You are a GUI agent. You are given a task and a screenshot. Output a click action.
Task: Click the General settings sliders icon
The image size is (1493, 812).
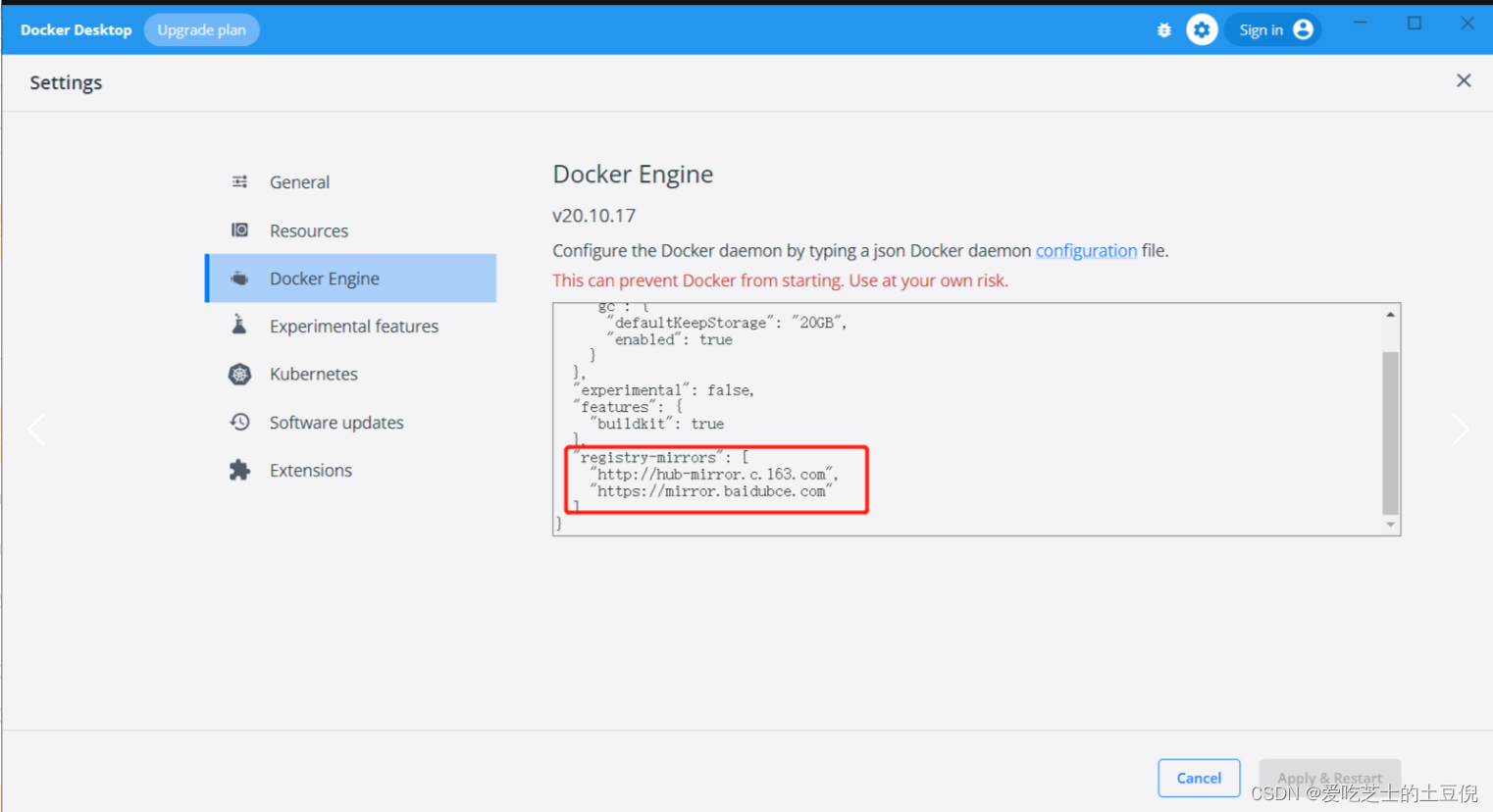[x=239, y=181]
